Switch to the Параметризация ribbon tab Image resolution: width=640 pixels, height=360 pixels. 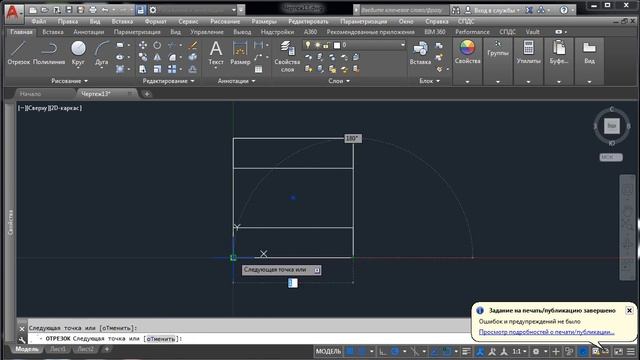click(x=137, y=31)
